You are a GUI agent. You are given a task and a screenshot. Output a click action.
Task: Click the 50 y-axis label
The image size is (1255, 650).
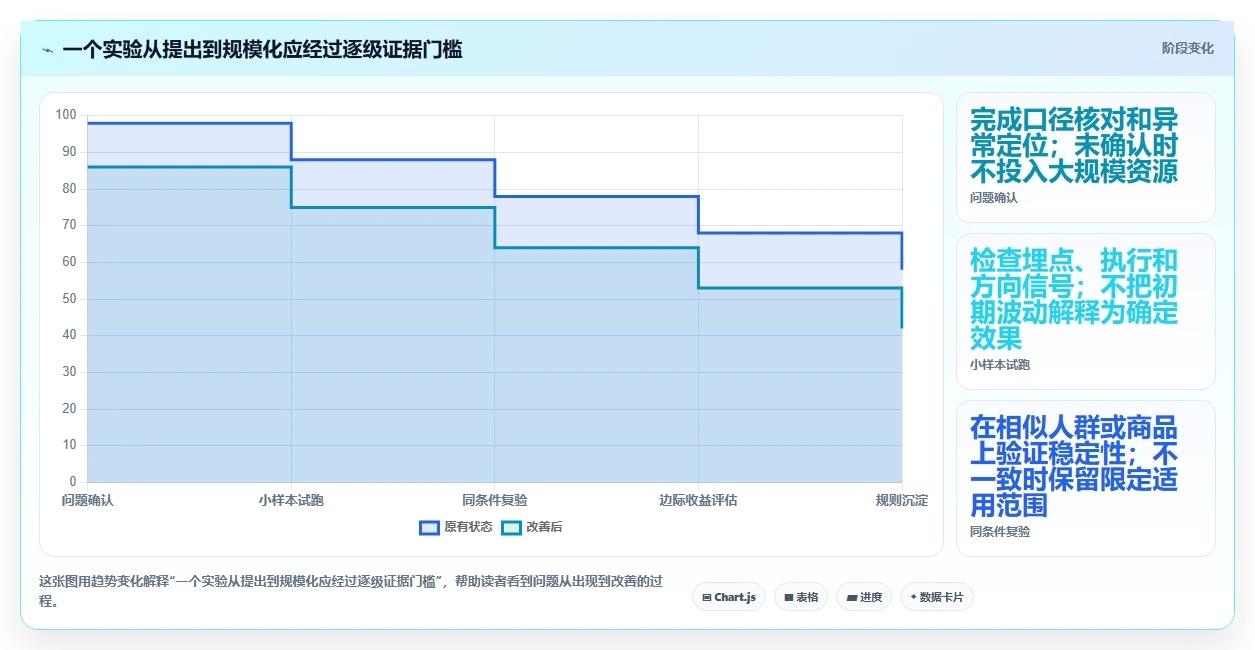[x=69, y=299]
